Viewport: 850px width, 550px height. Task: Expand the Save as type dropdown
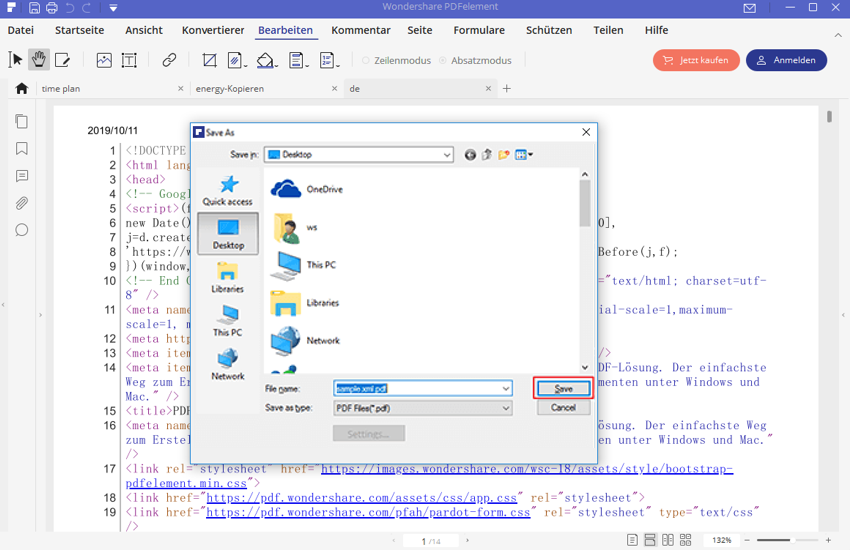[x=505, y=408]
